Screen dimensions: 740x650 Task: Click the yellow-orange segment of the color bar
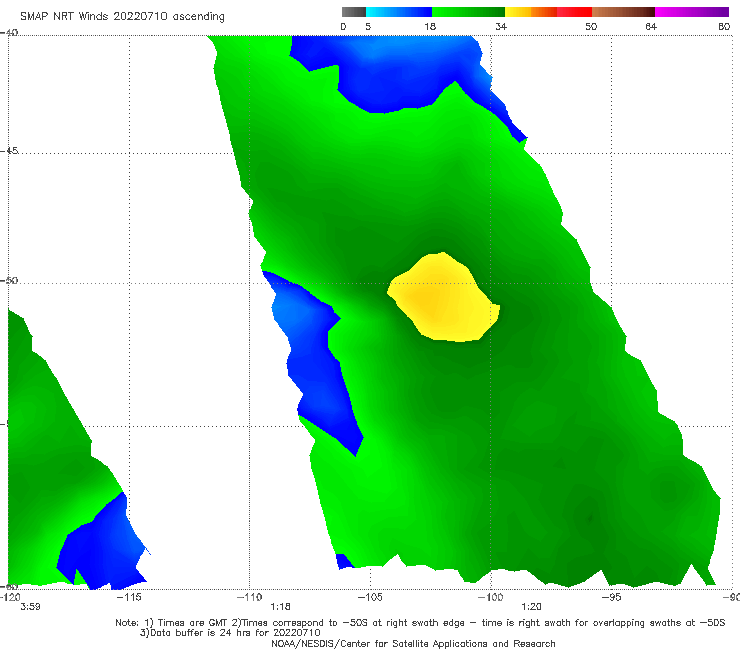(531, 12)
